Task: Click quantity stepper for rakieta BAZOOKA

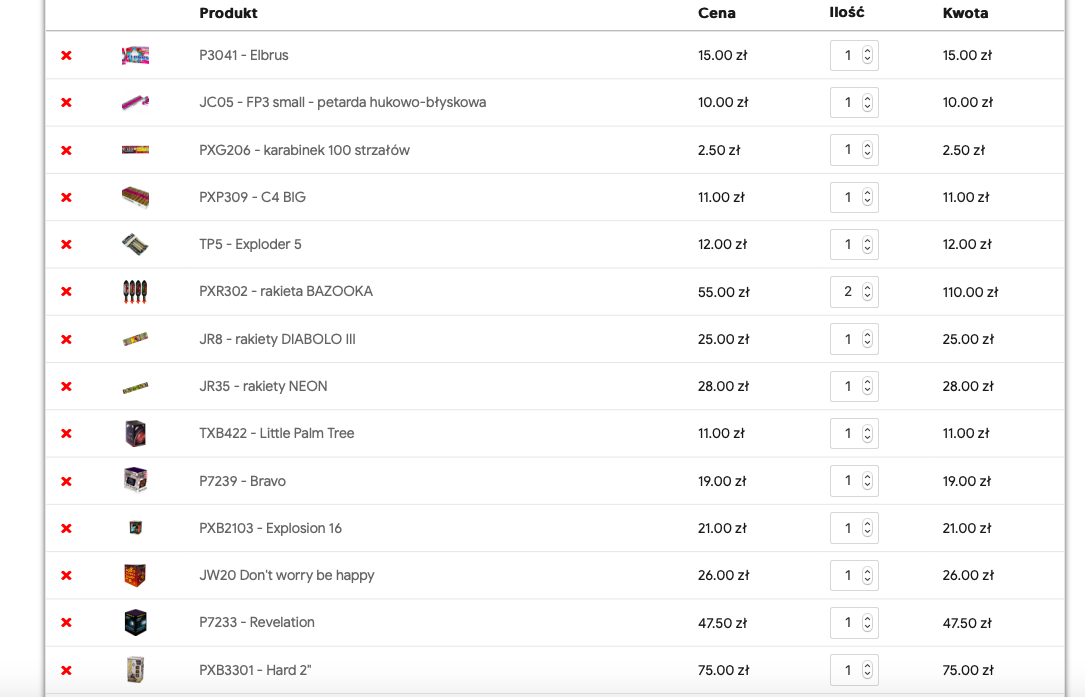Action: [867, 292]
